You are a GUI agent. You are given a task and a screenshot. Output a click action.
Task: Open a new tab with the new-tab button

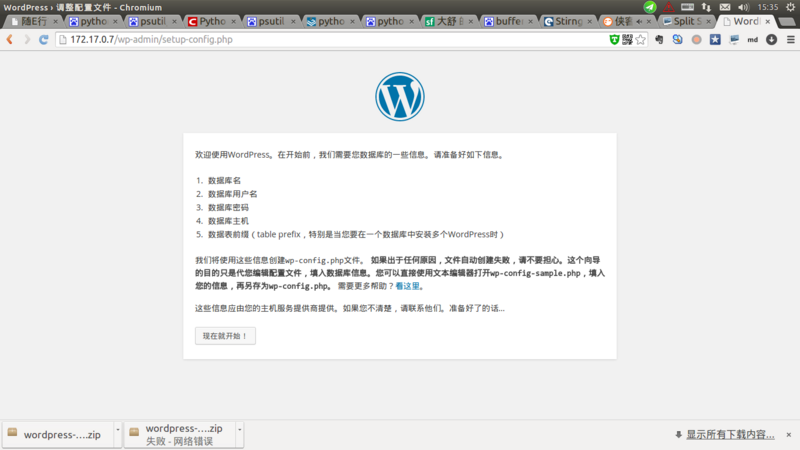786,22
